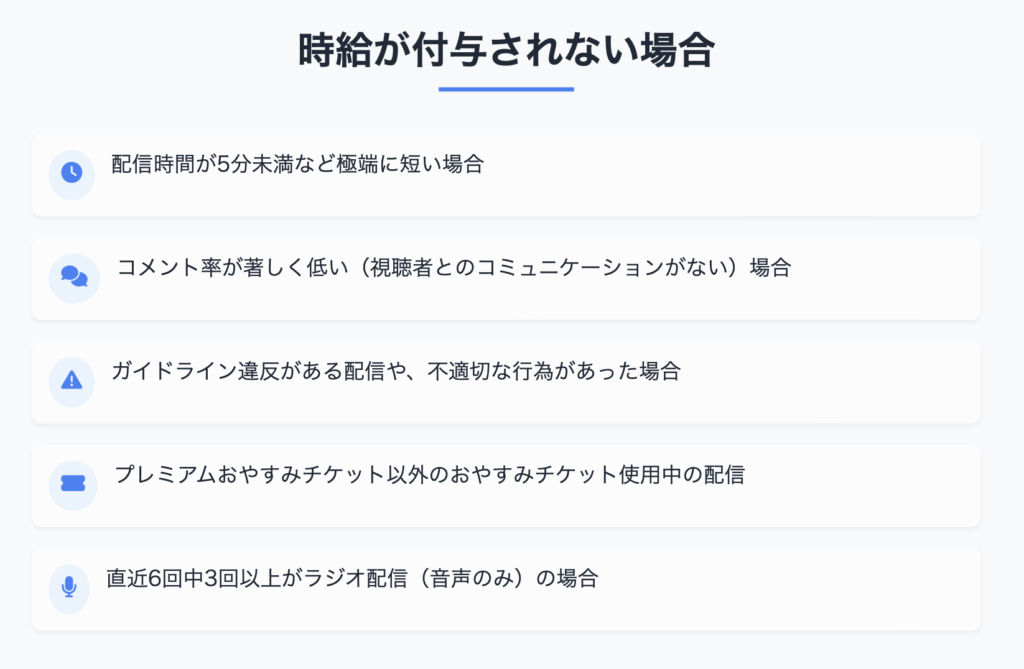Select the heading 時給が付与されない場合
1024x669 pixels.
point(506,50)
